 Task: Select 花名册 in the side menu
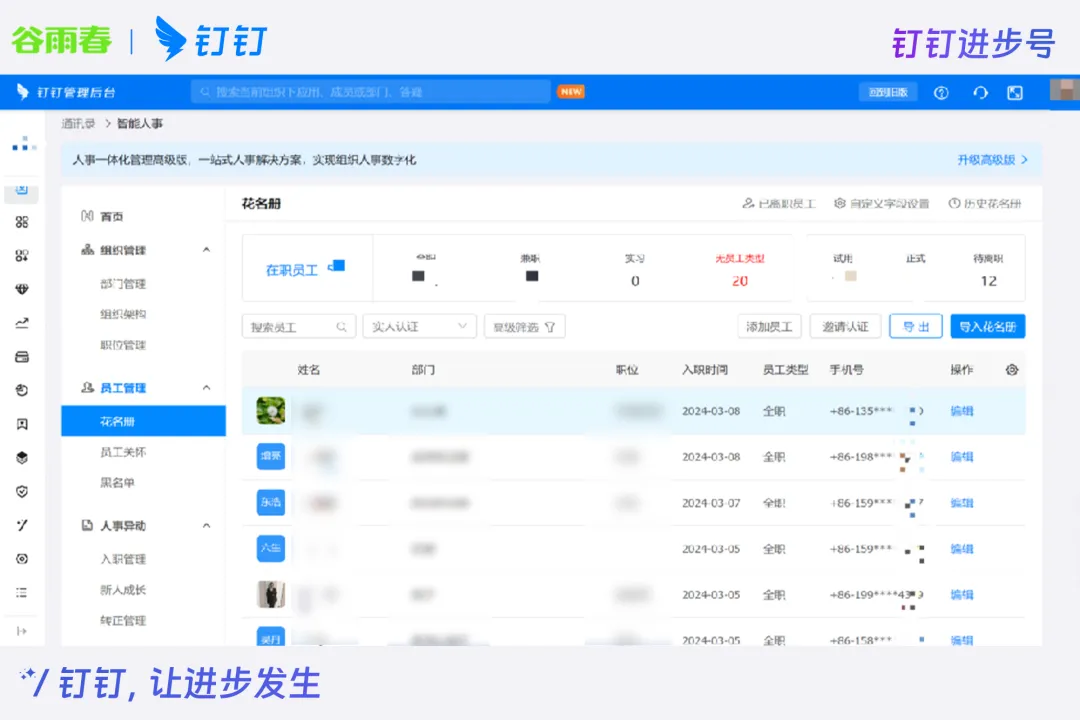click(x=143, y=421)
